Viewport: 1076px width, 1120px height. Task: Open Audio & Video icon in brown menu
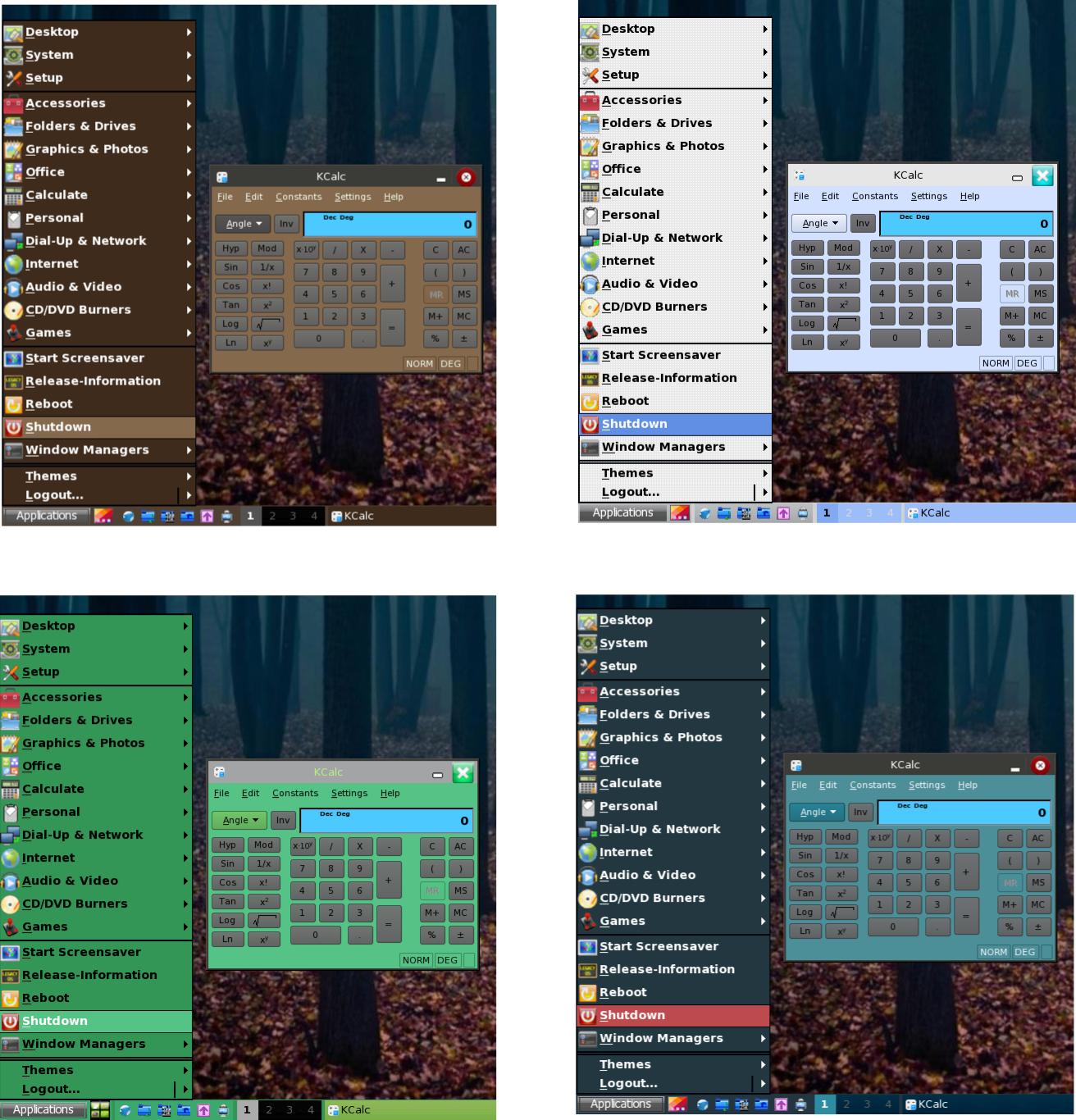click(x=13, y=287)
